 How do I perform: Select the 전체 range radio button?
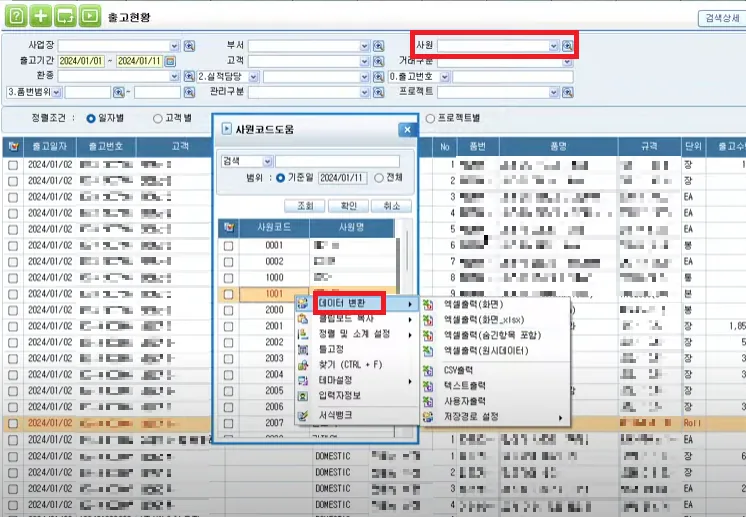click(379, 178)
